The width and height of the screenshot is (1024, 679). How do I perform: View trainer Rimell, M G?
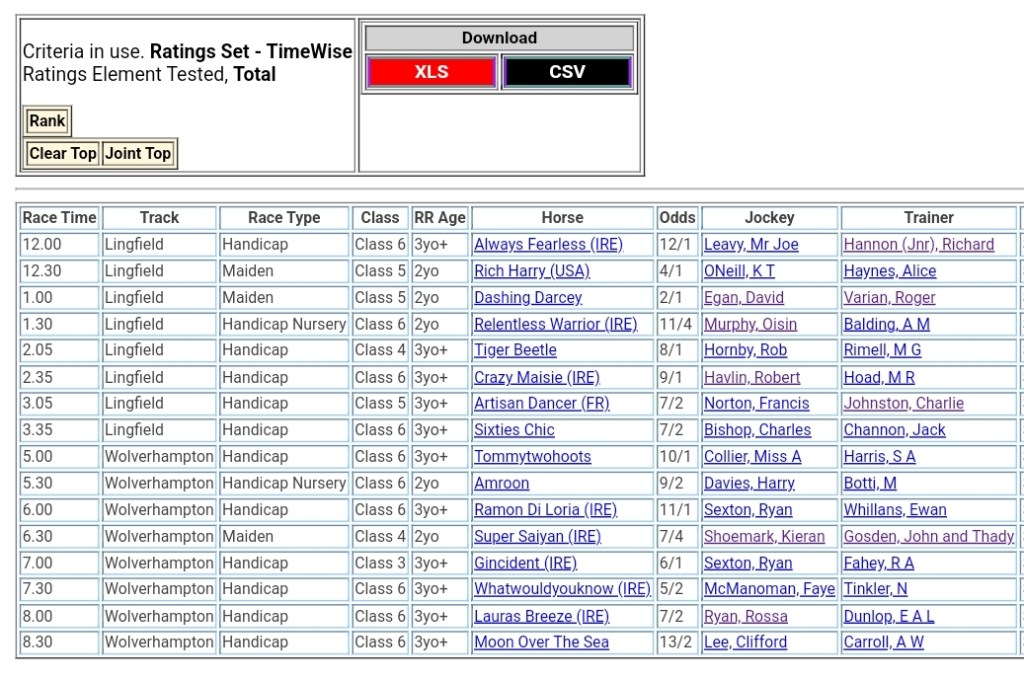[882, 351]
